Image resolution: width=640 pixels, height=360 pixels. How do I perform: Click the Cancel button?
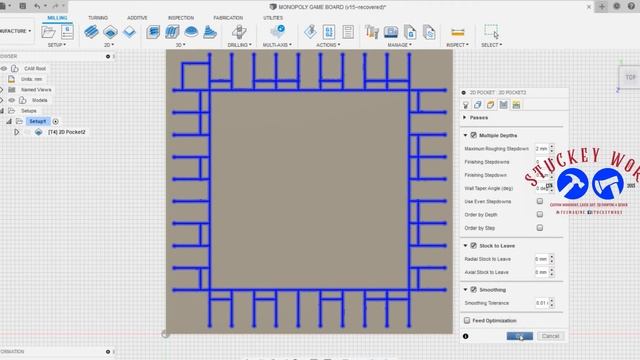550,336
